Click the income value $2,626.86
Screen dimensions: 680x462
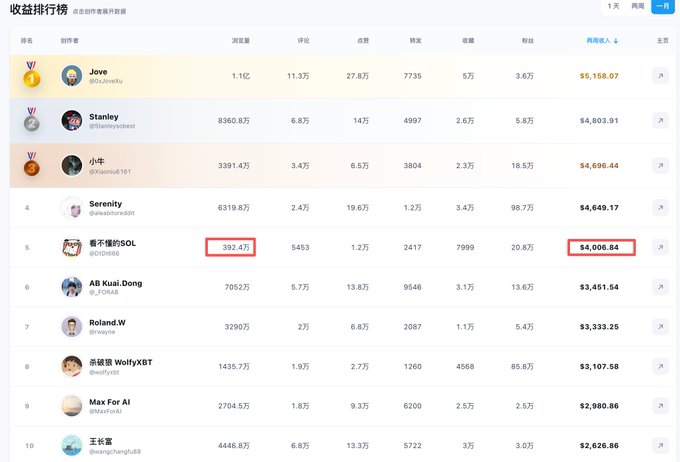click(x=599, y=446)
